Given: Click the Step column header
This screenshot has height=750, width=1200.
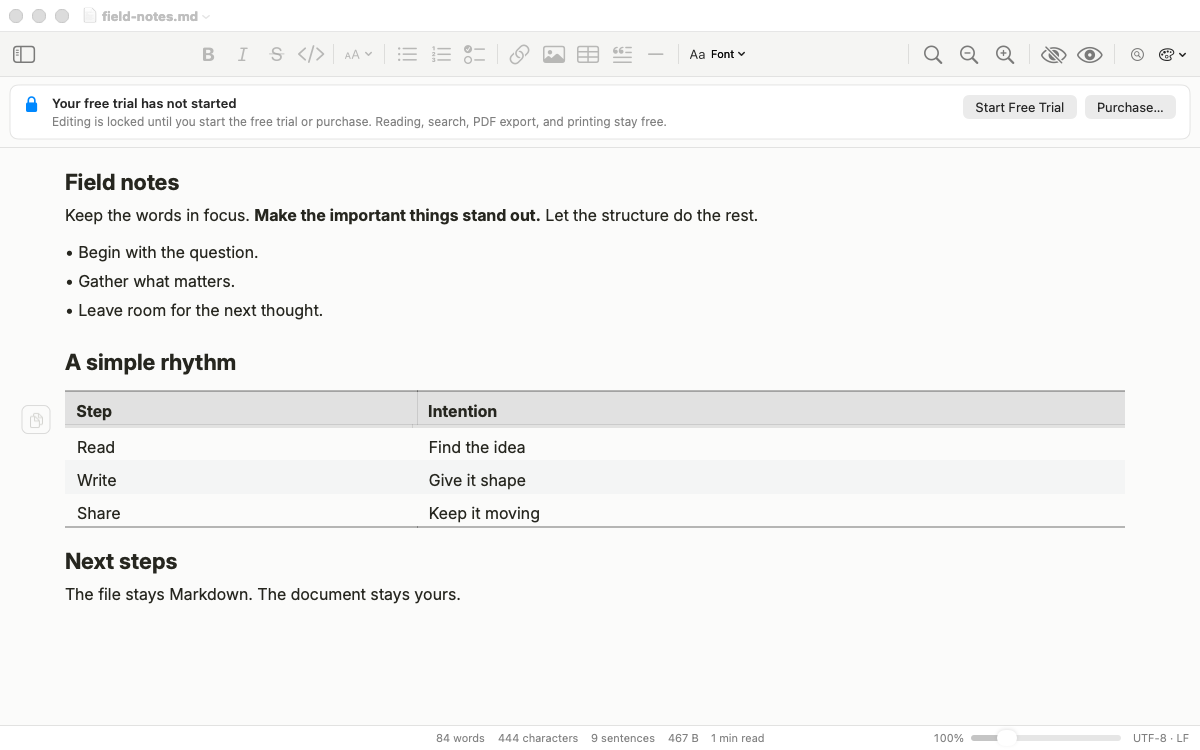Looking at the screenshot, I should click(x=241, y=410).
